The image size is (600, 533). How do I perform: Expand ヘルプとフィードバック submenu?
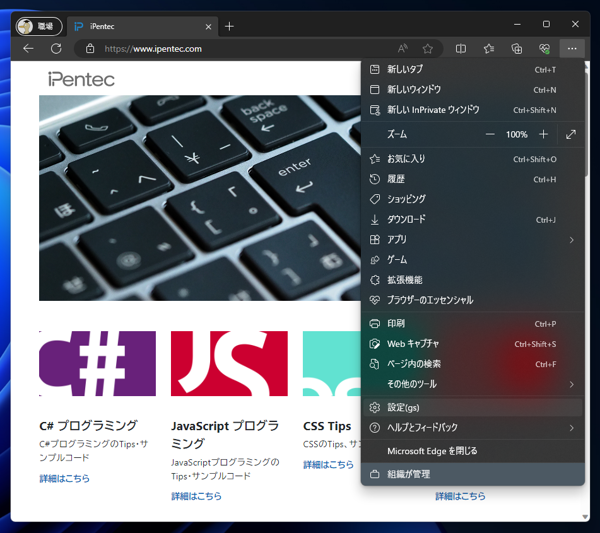coord(473,427)
